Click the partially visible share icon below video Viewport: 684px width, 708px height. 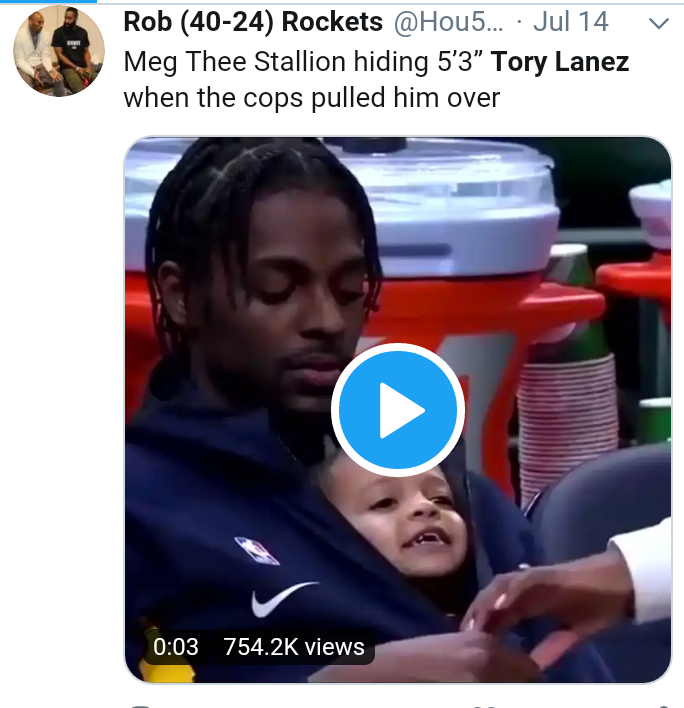coord(661,705)
